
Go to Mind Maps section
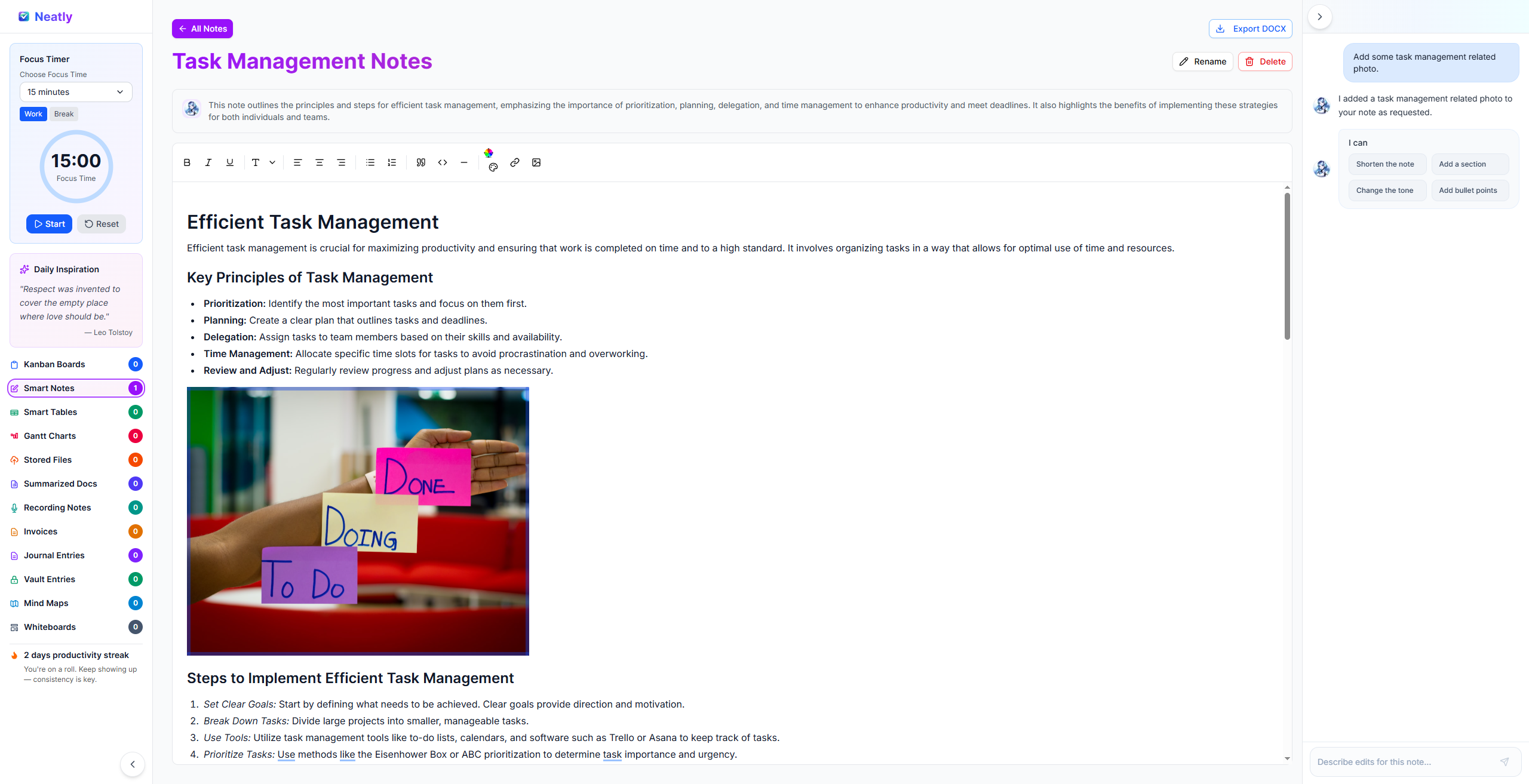(46, 603)
